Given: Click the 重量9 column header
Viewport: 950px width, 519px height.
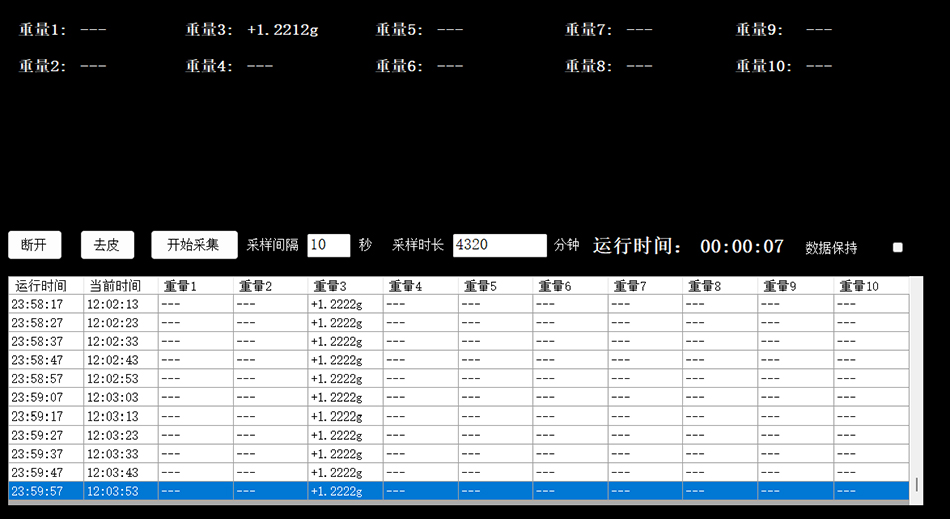Looking at the screenshot, I should tap(796, 286).
